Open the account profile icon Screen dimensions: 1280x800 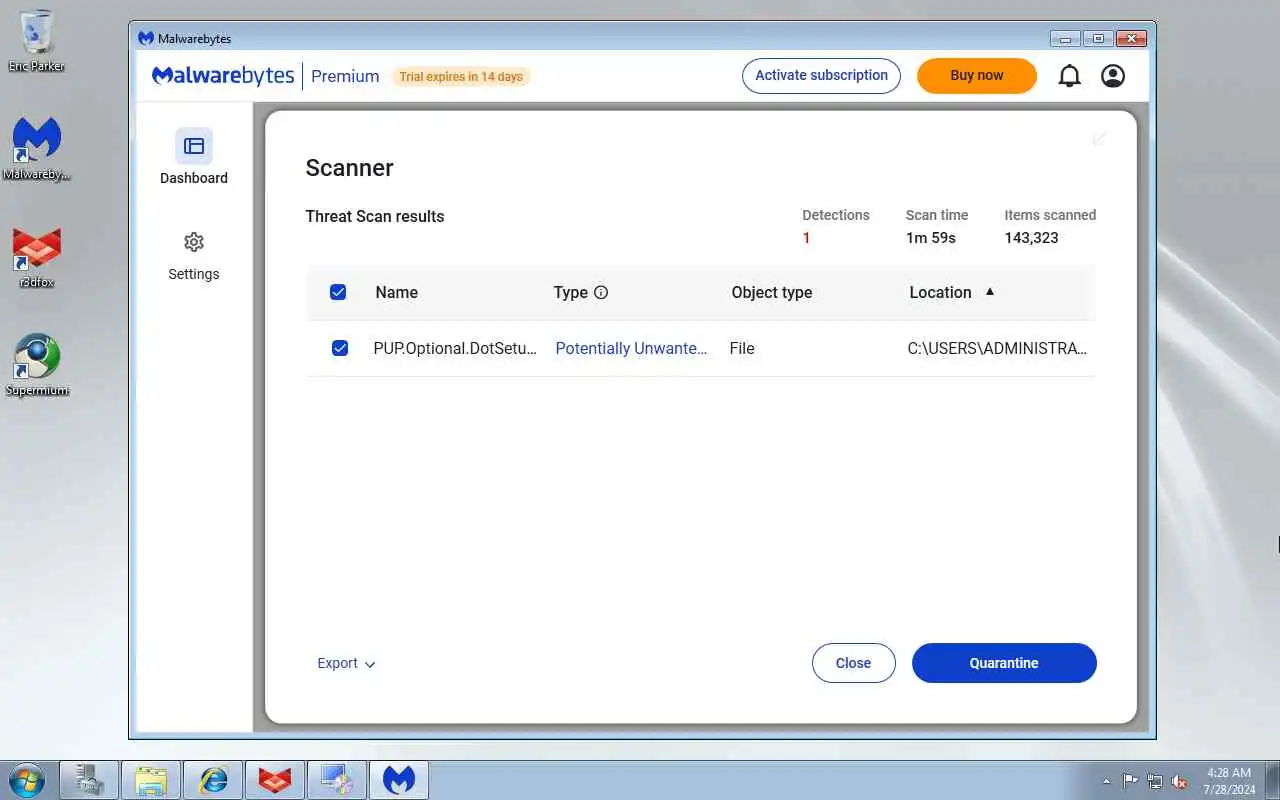[1113, 76]
